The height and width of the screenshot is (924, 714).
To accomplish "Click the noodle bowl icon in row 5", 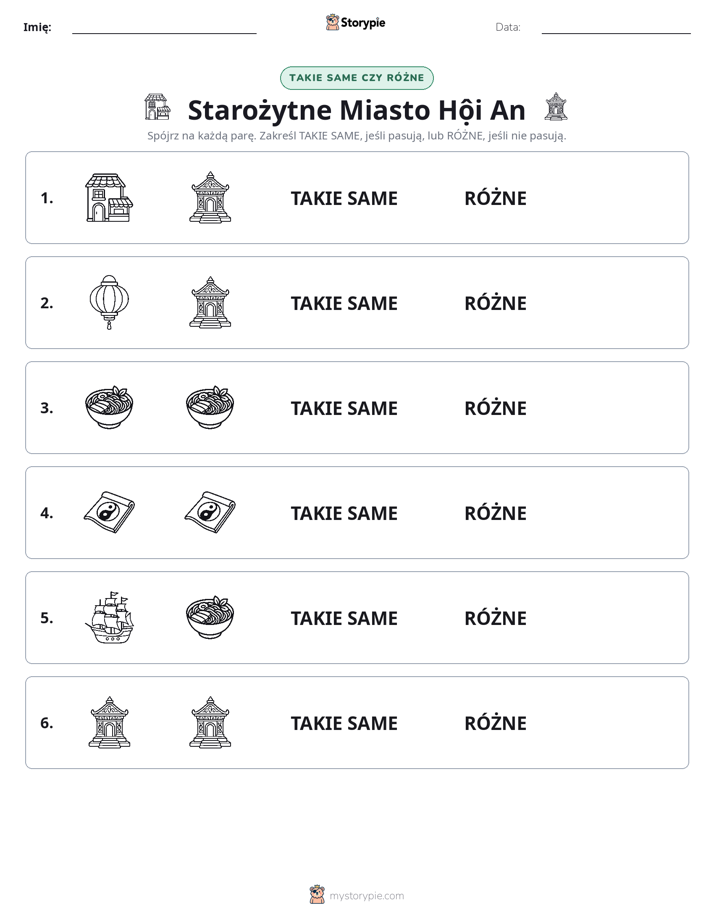I will tap(210, 617).
